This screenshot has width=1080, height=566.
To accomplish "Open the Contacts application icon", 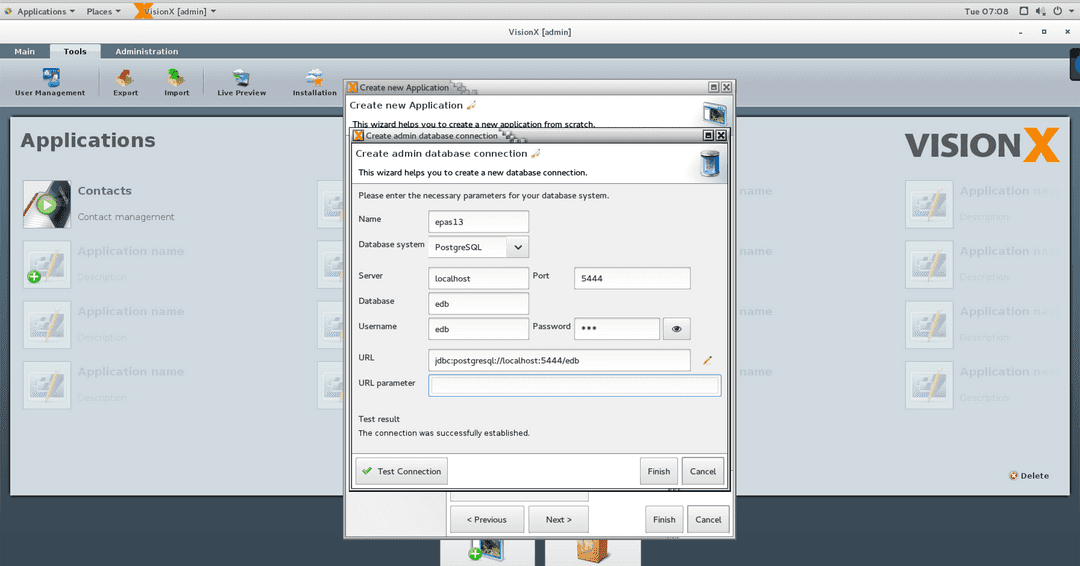I will [47, 204].
